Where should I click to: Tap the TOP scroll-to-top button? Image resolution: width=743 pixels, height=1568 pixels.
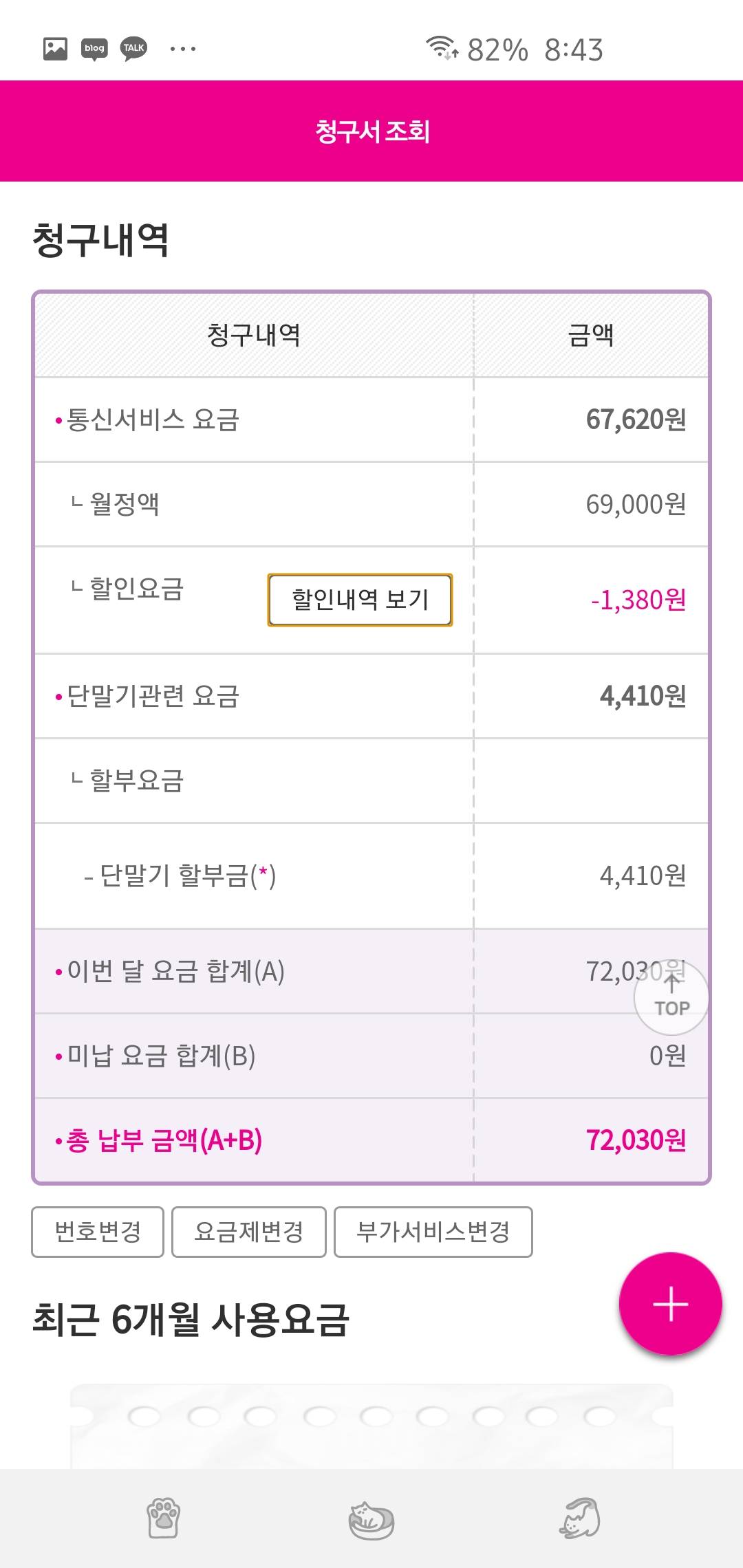pyautogui.click(x=671, y=997)
